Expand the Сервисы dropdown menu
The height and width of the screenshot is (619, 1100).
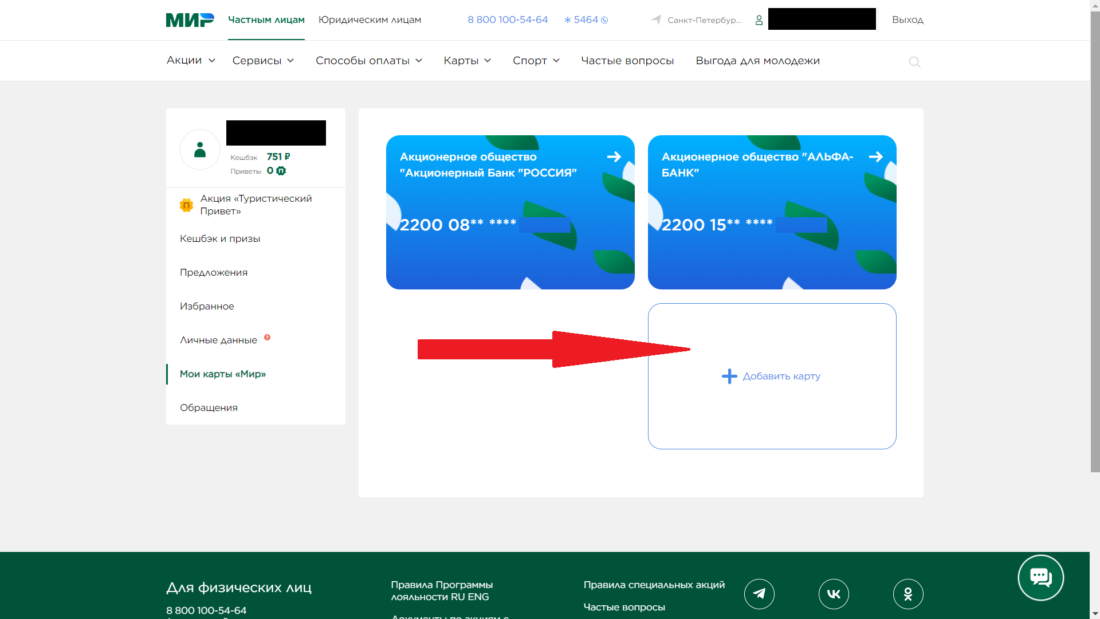263,61
